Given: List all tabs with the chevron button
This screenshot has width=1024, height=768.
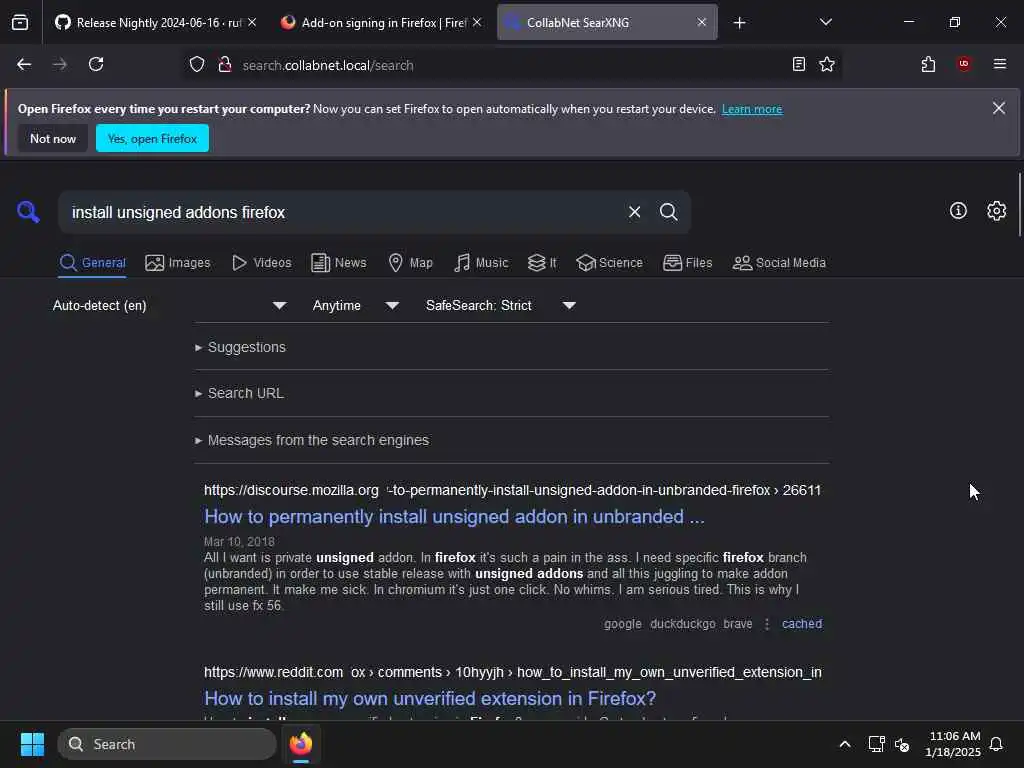Looking at the screenshot, I should [825, 23].
